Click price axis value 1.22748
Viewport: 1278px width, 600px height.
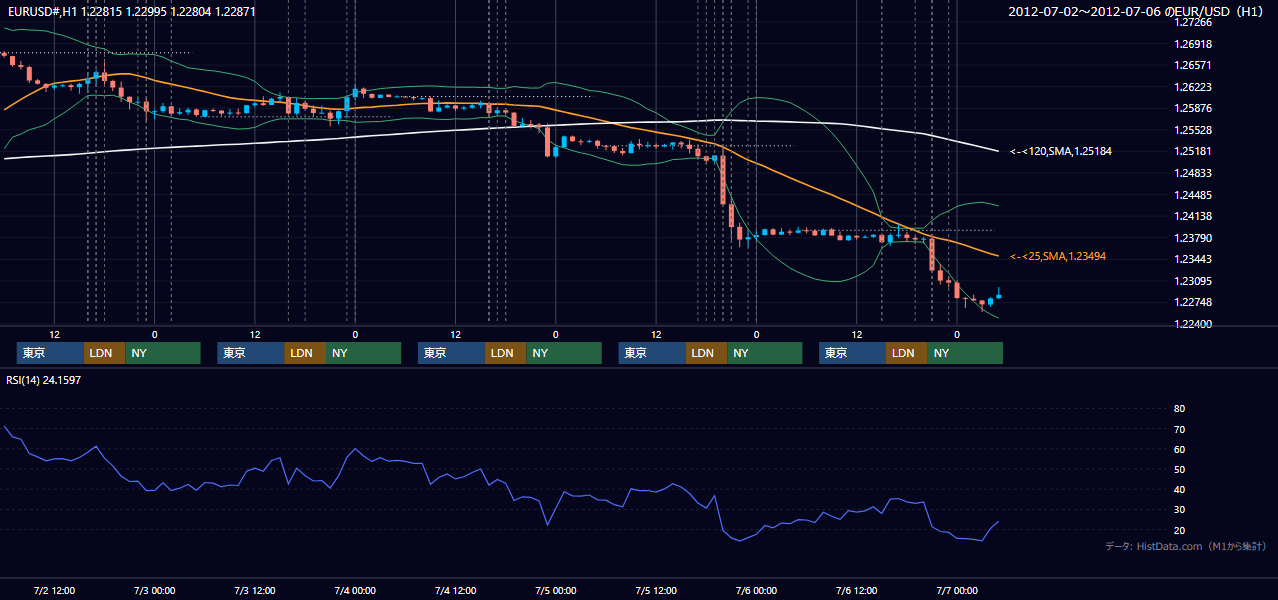(x=1193, y=303)
